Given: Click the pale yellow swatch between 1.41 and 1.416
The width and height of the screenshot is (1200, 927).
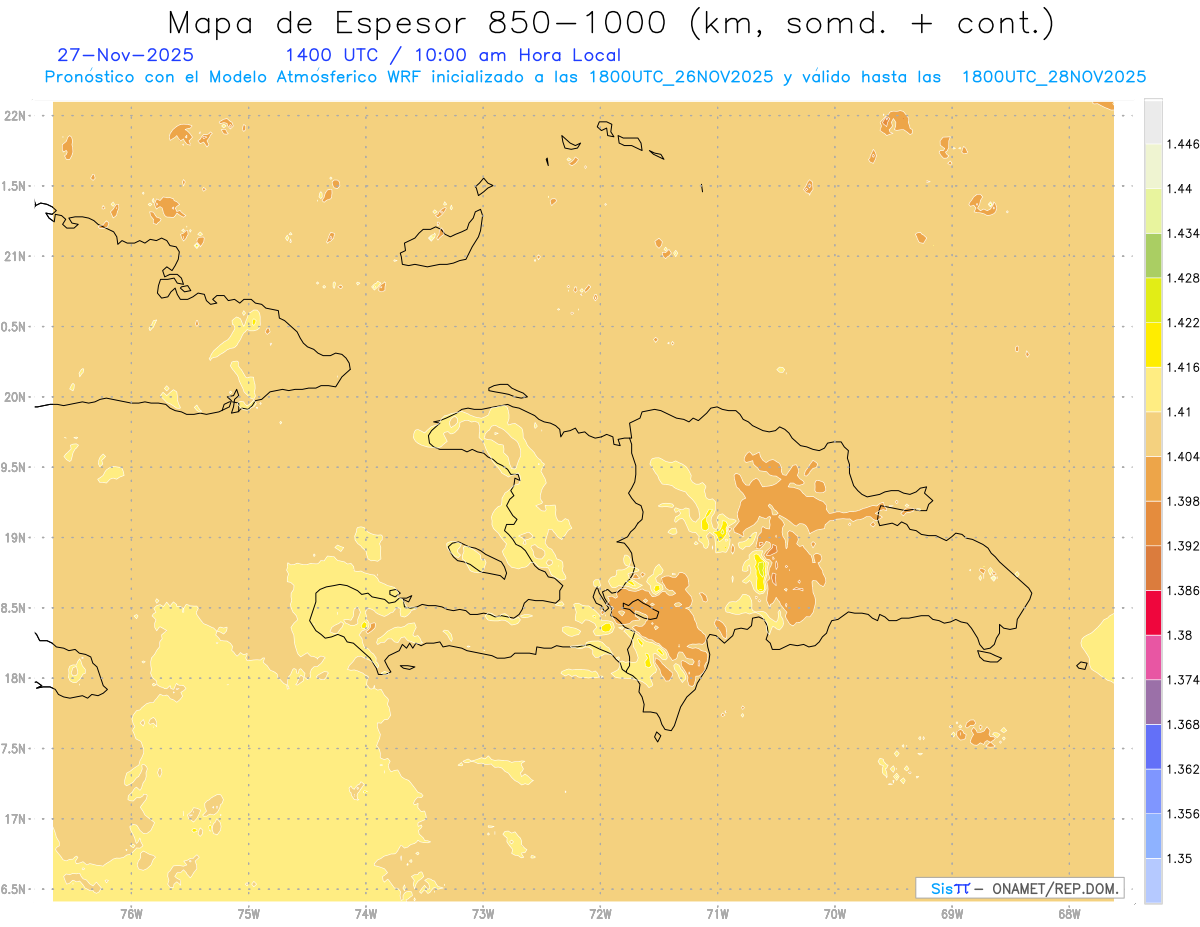Looking at the screenshot, I should (x=1153, y=389).
